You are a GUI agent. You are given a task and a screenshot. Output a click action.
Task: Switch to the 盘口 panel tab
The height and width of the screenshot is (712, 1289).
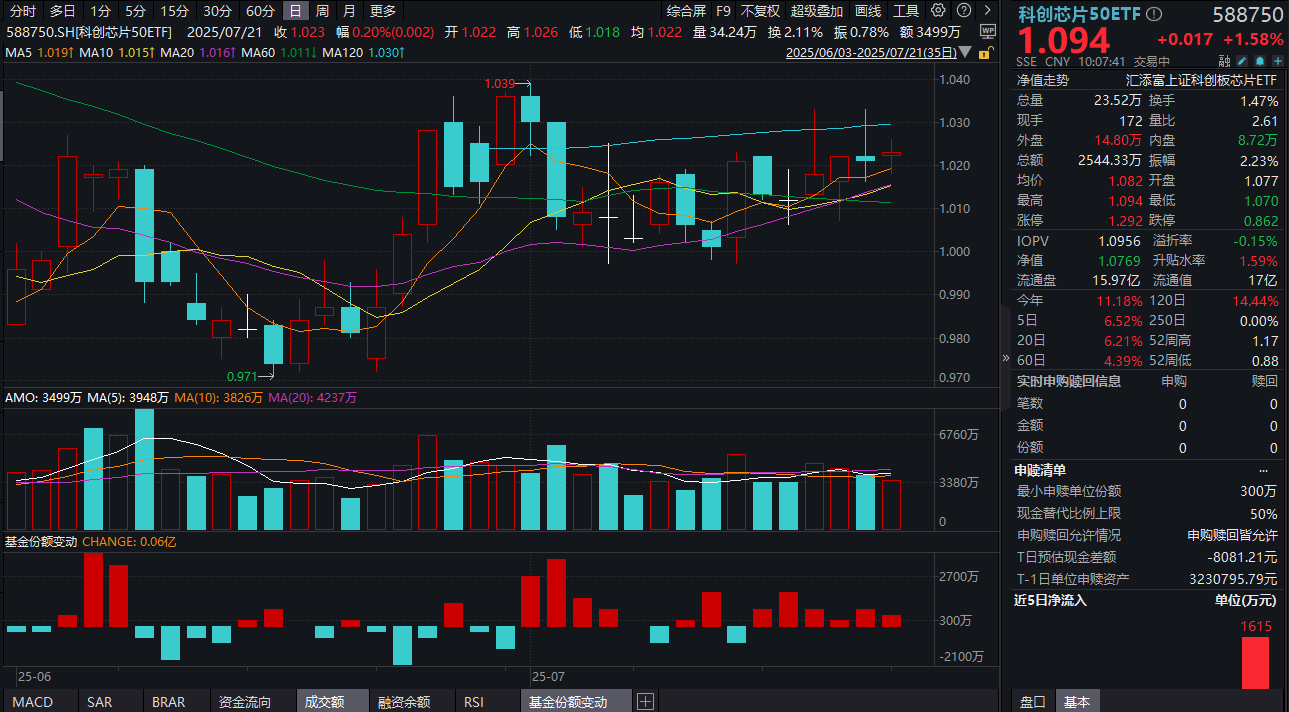pos(1030,702)
